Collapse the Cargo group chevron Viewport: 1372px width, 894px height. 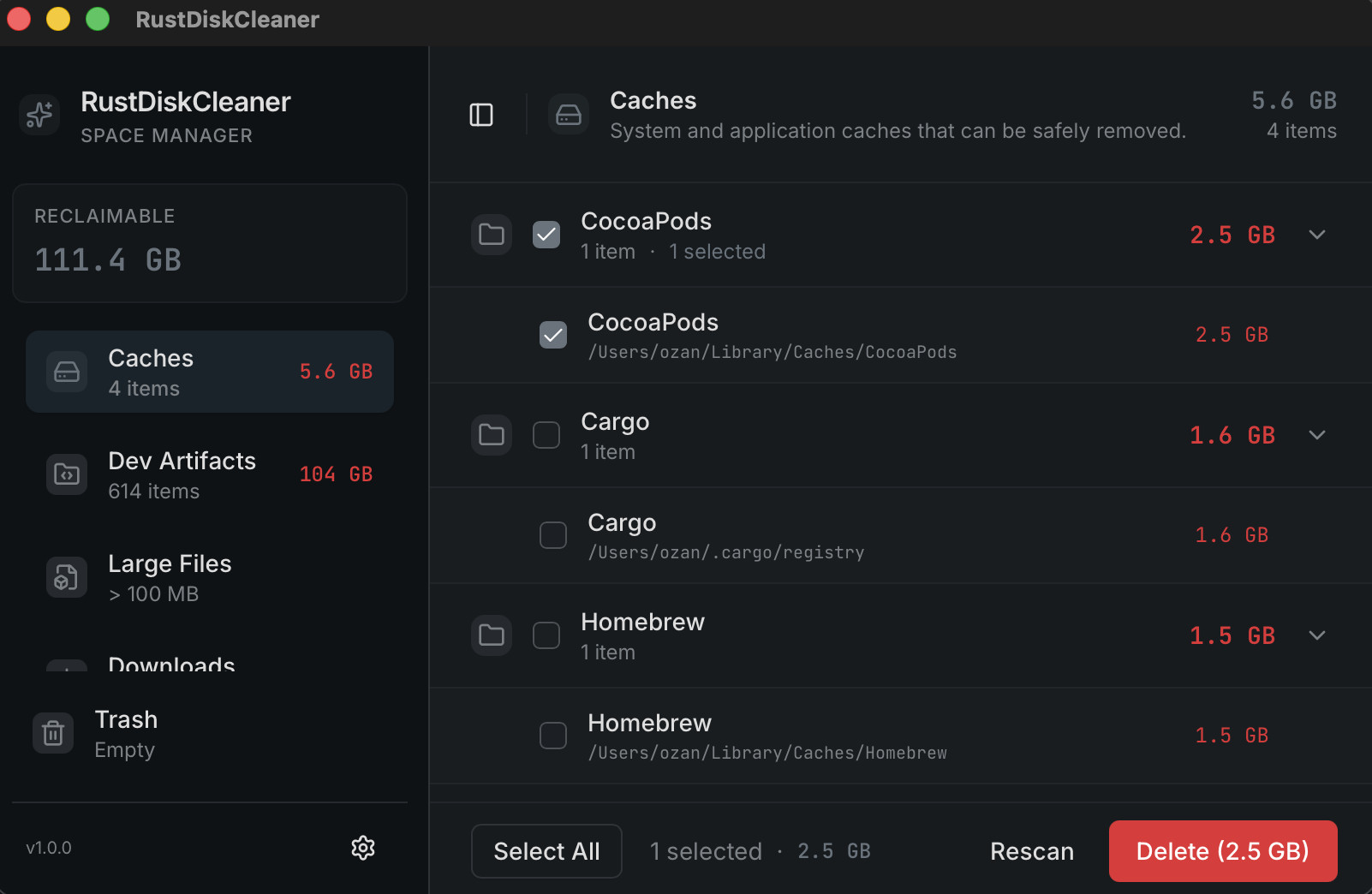pyautogui.click(x=1317, y=435)
